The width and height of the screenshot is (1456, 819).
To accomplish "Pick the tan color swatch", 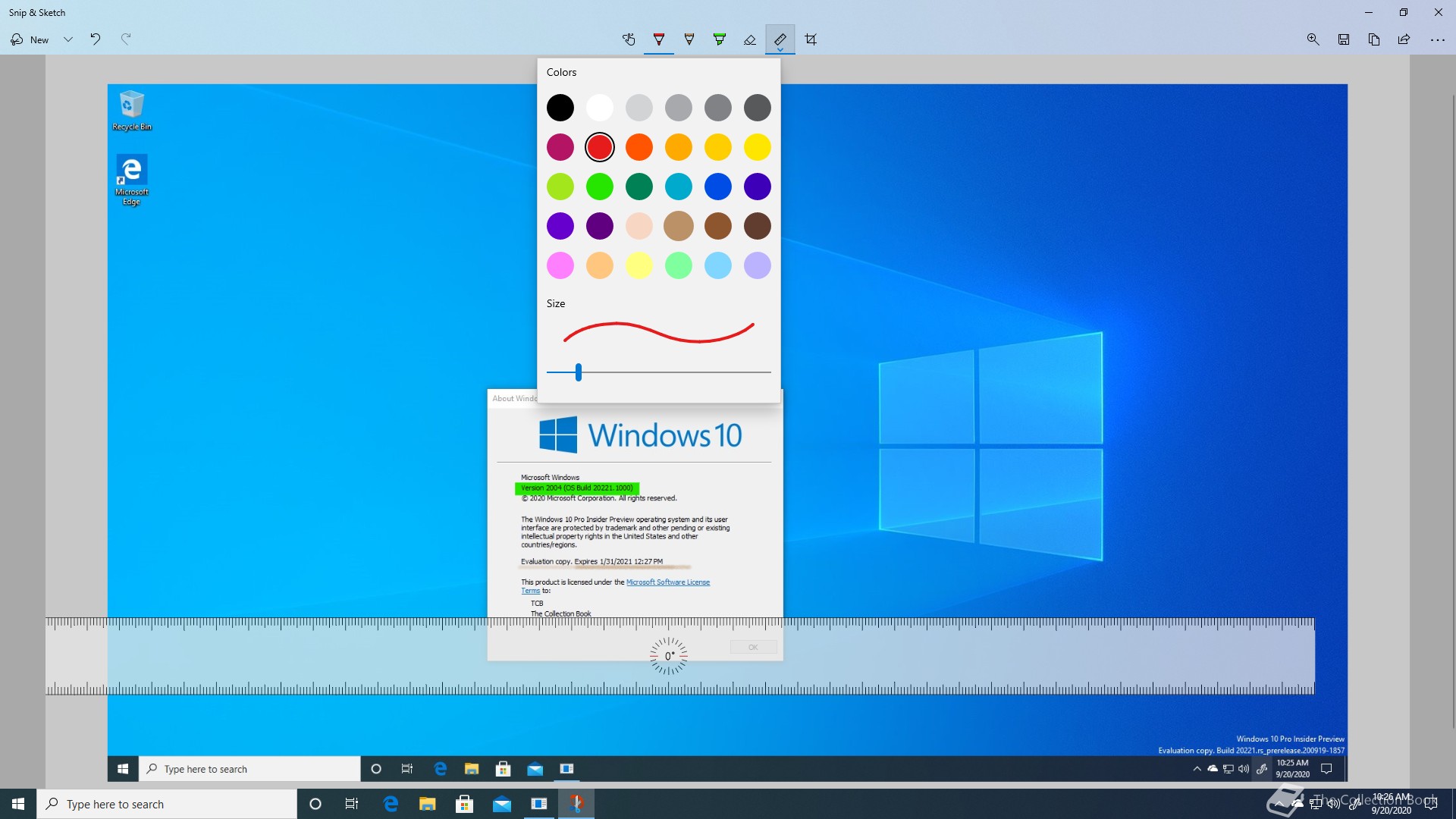I will (x=679, y=226).
